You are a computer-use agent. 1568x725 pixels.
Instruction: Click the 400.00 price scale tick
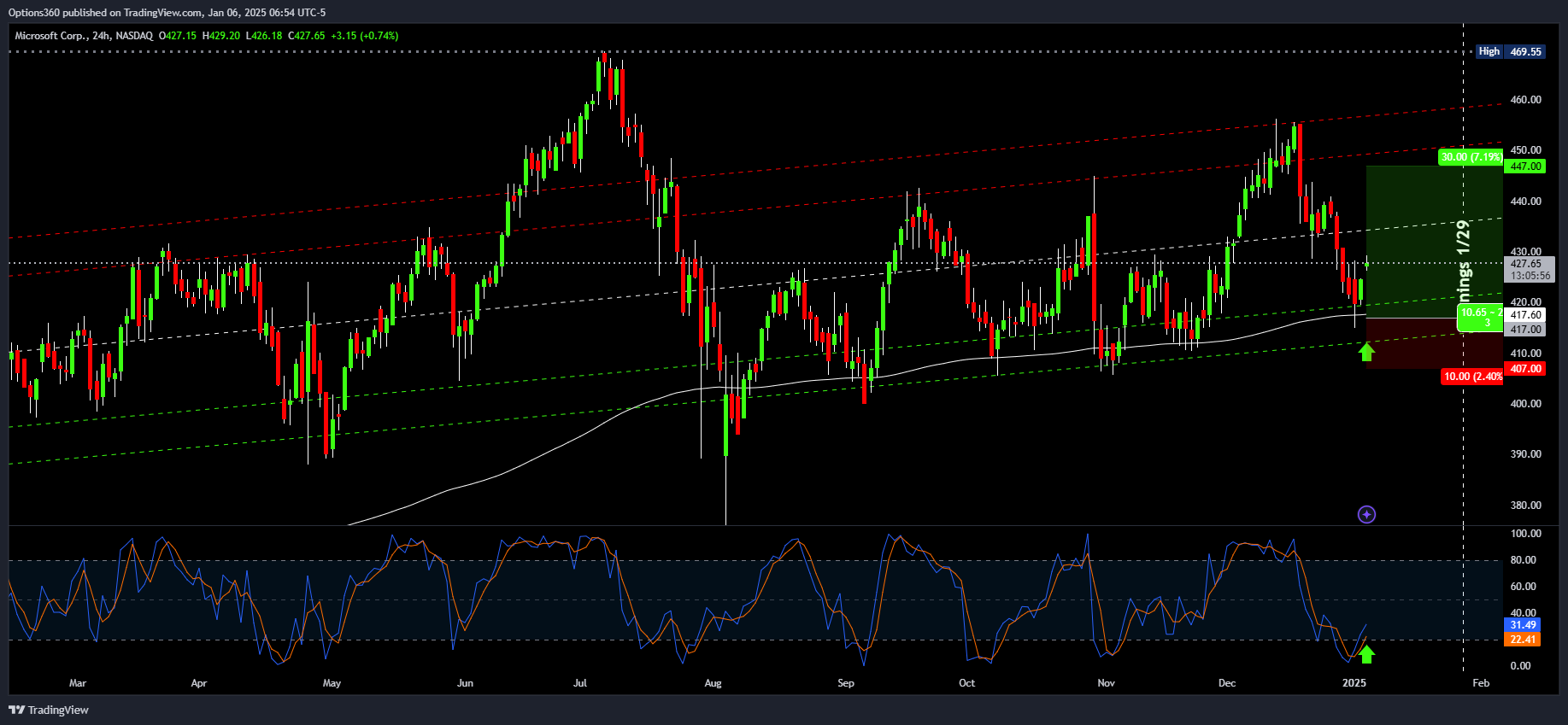(1525, 404)
